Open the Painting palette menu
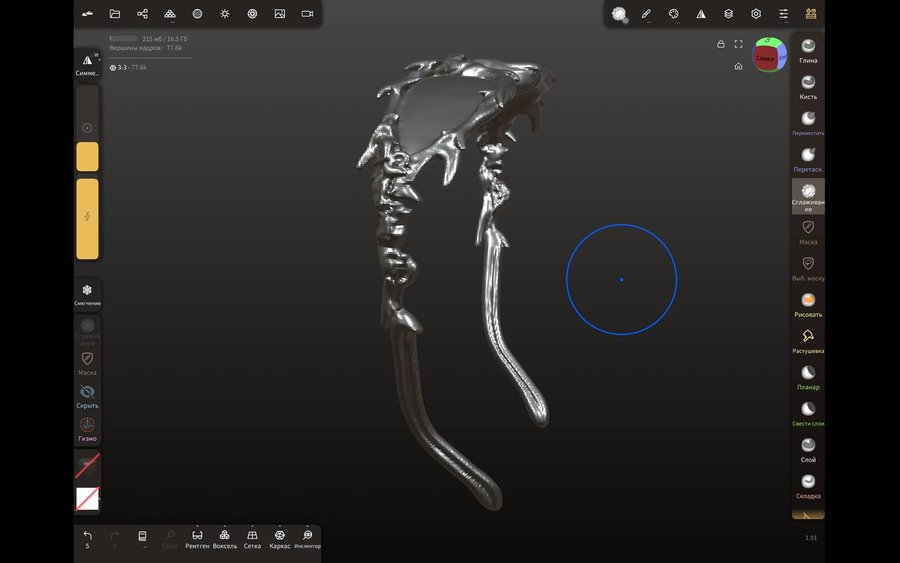 [674, 14]
